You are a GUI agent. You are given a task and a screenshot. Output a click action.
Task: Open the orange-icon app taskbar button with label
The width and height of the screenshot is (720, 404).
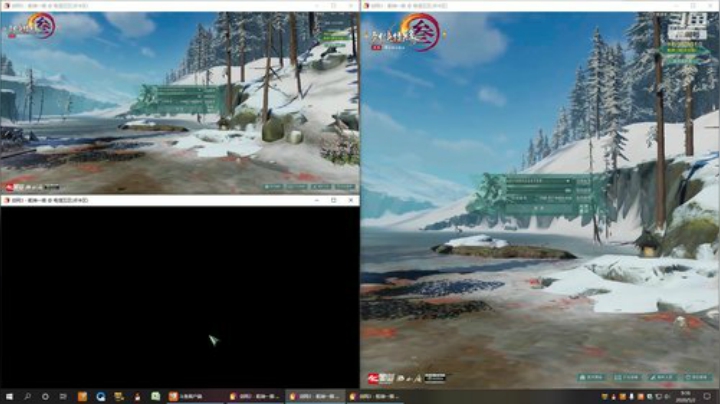coord(195,396)
